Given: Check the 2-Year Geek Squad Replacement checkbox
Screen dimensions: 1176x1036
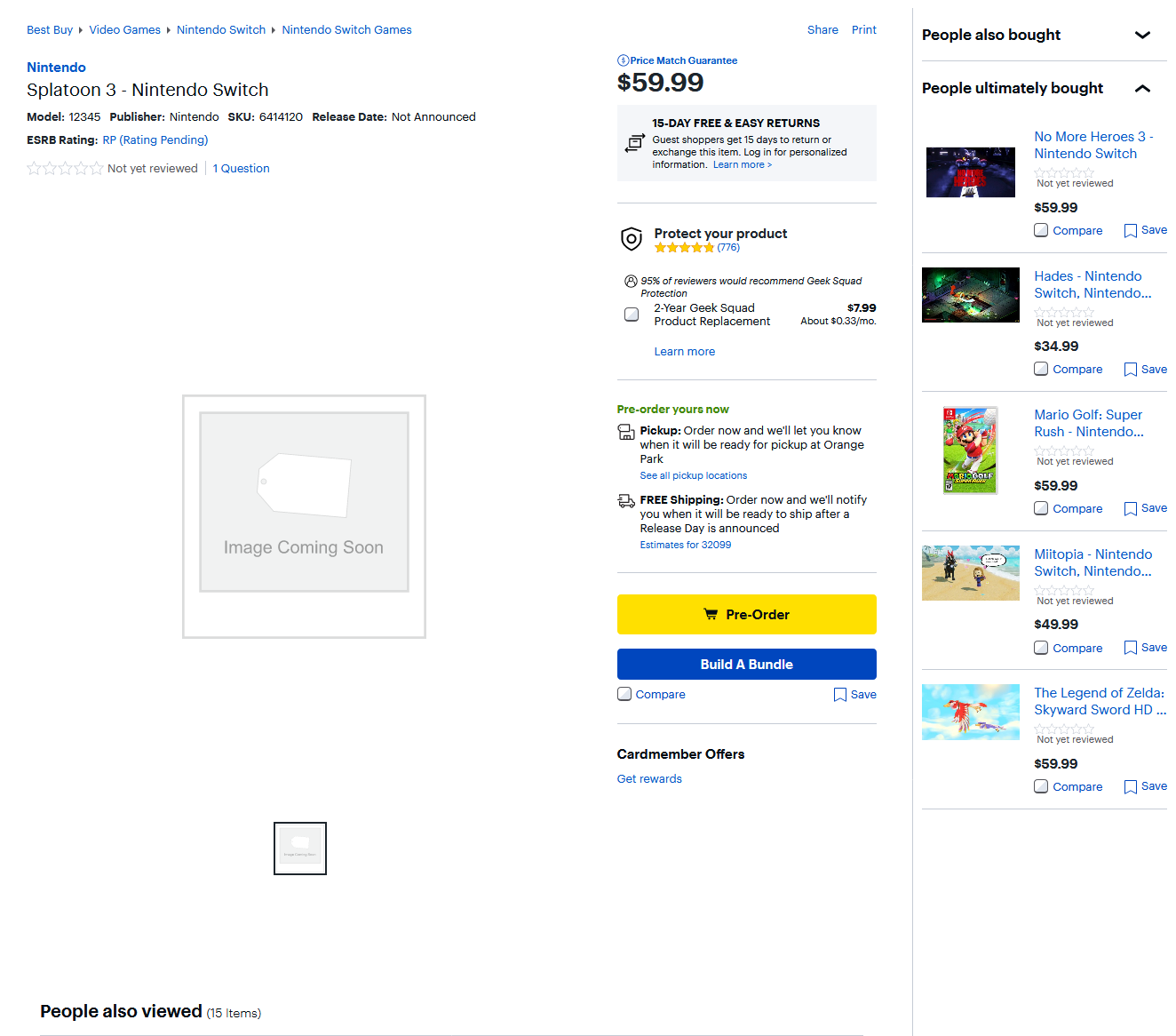Looking at the screenshot, I should [x=632, y=315].
